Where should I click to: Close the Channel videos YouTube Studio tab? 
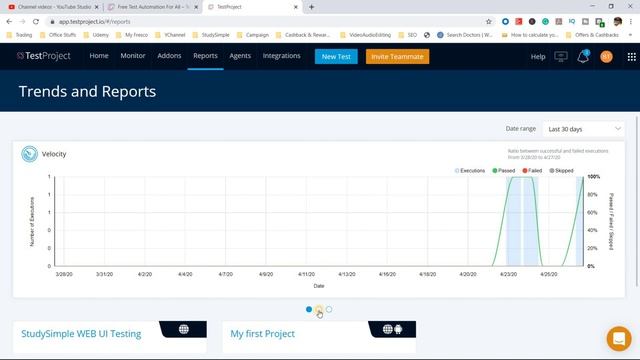(97, 7)
